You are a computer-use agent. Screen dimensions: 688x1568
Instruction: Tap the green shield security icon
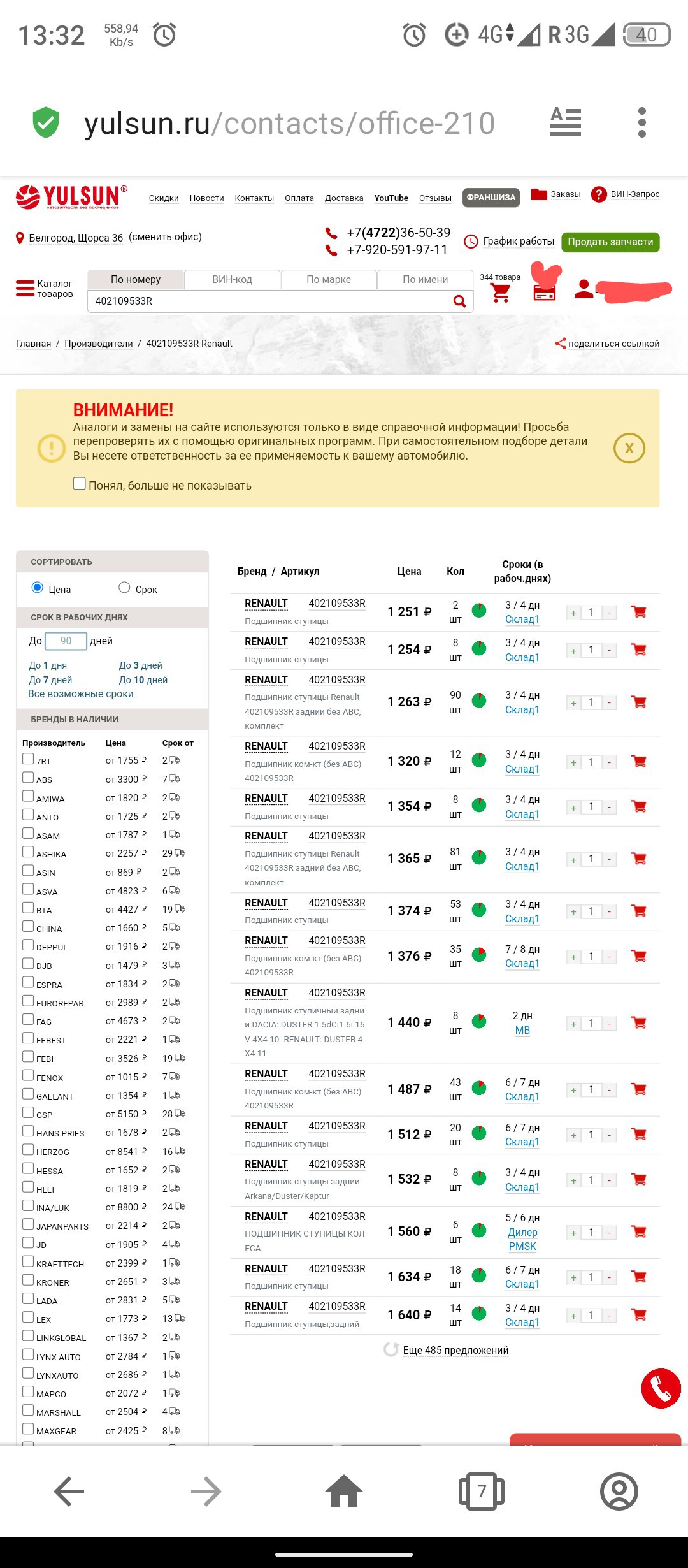point(46,123)
